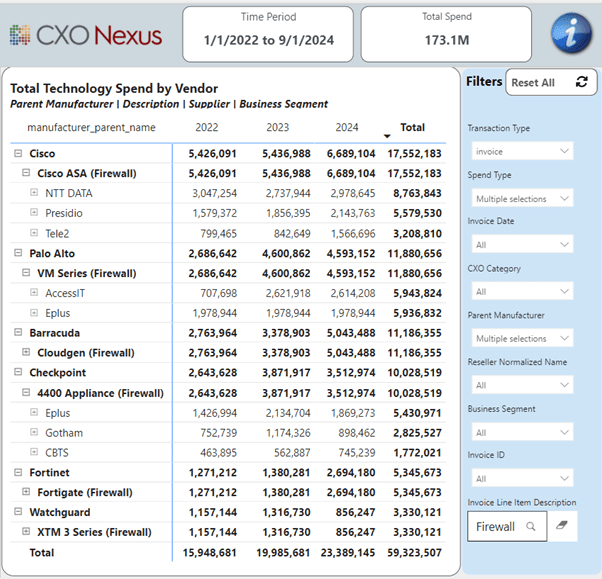Viewport: 602px width, 579px height.
Task: Click the Time Period date range card
Action: coord(267,34)
